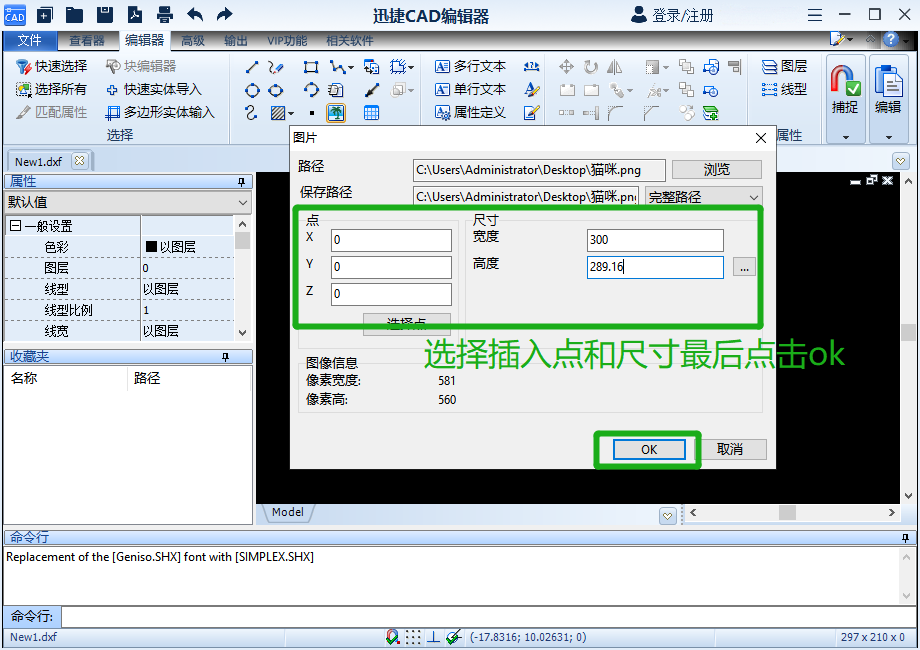Insert a table with grid icon
Screen dimensions: 920x650
371,113
